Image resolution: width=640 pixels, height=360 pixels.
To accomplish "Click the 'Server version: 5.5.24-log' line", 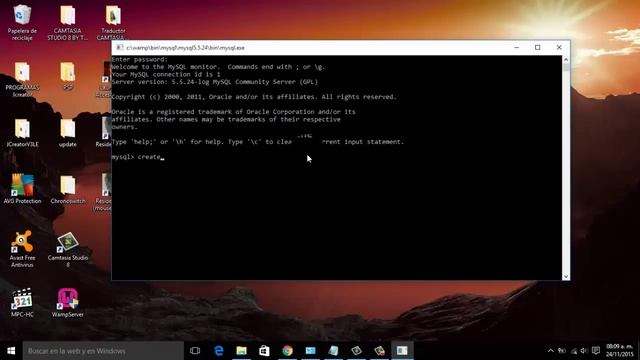I will pyautogui.click(x=215, y=82).
